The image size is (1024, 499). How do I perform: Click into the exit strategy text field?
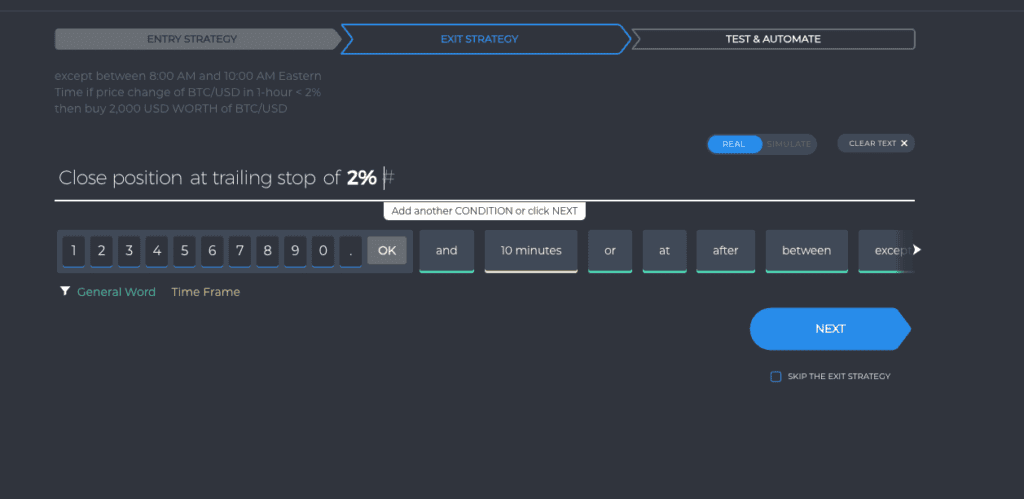(485, 178)
